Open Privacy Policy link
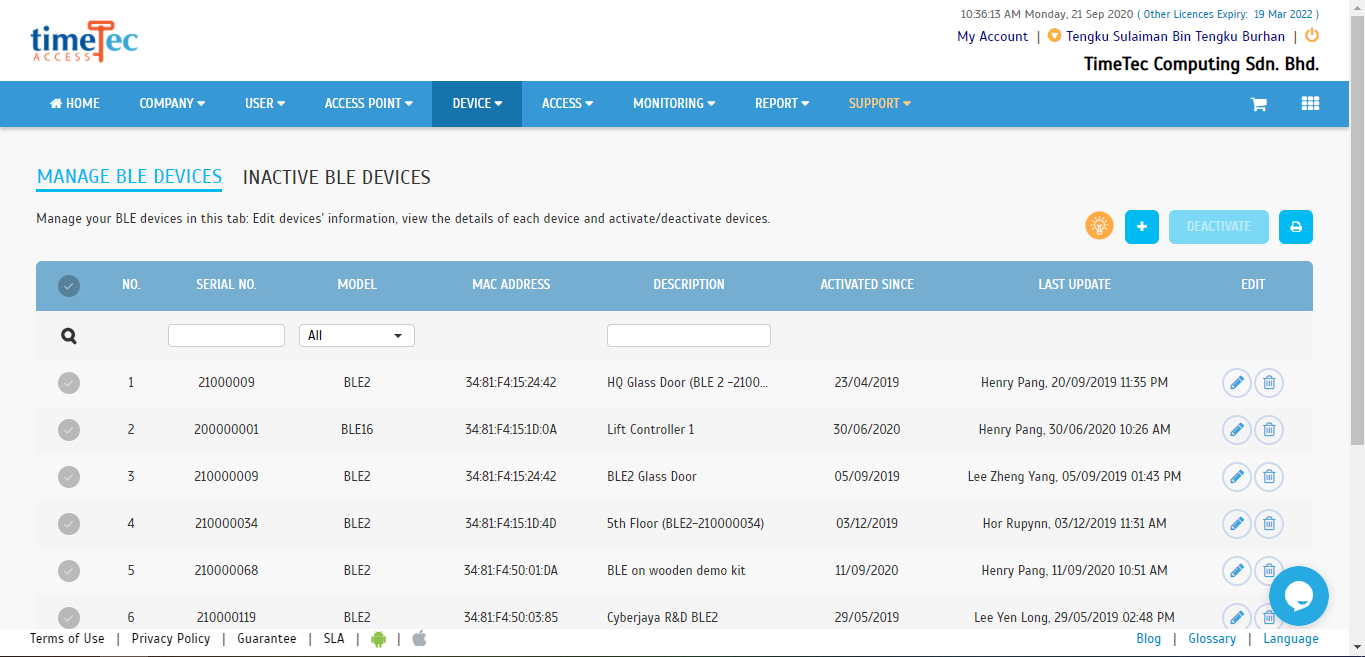This screenshot has width=1365, height=657. [x=171, y=639]
